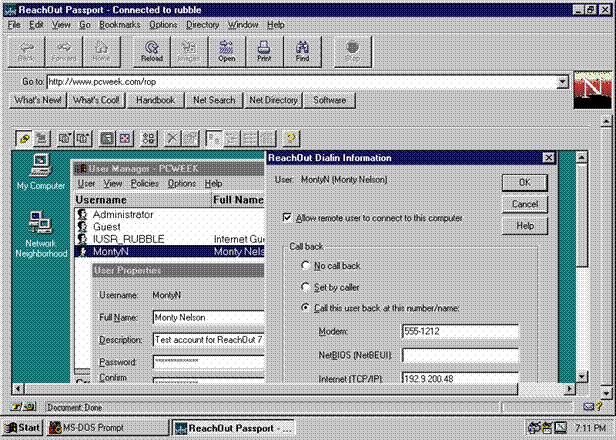Switch to MS-DOS Prompt taskbar button
Image resolution: width=616 pixels, height=440 pixels.
107,427
